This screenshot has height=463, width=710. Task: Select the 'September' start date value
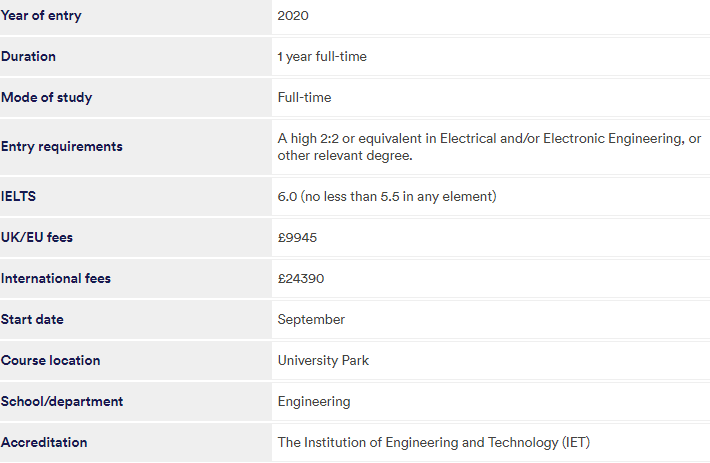pos(311,320)
